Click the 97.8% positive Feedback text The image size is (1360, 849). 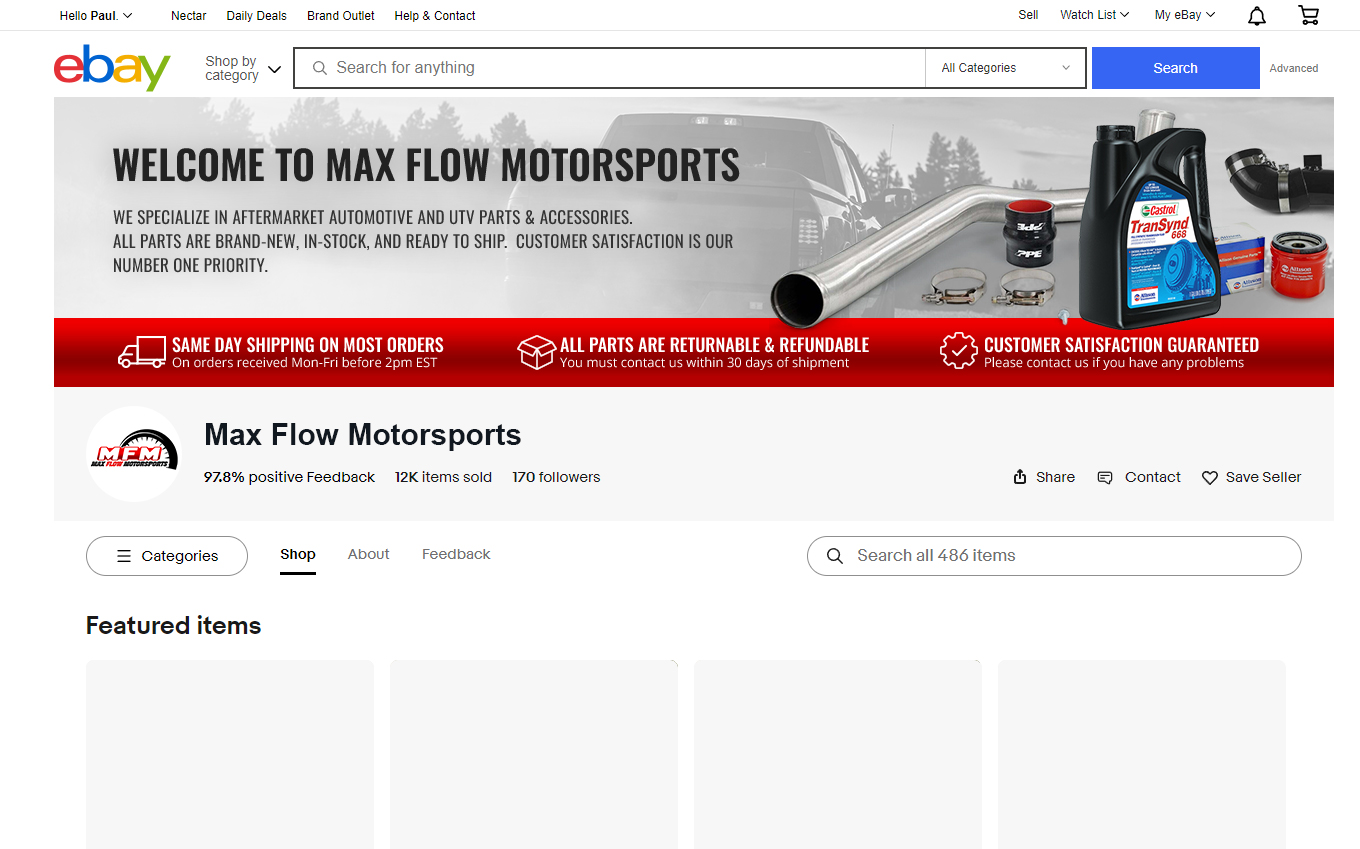289,477
